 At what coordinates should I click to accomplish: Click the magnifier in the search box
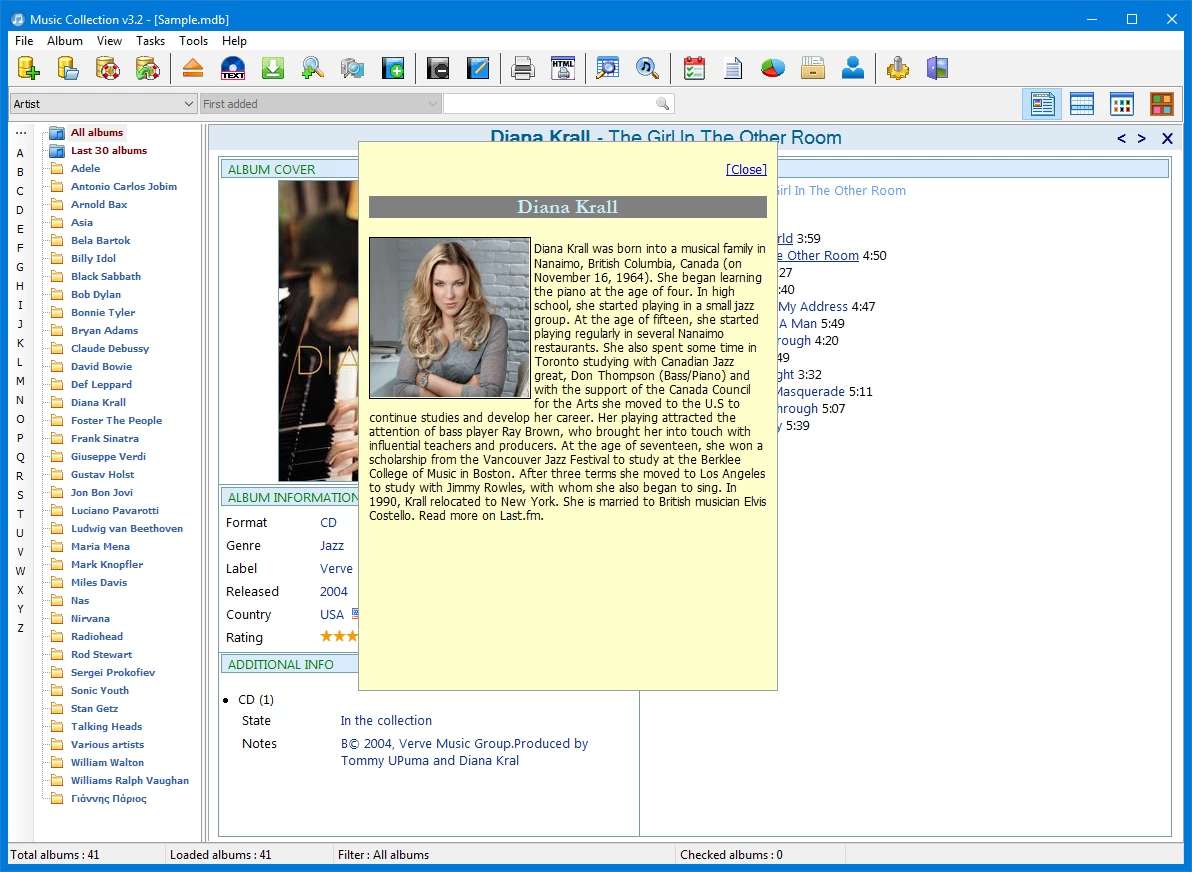click(x=662, y=104)
